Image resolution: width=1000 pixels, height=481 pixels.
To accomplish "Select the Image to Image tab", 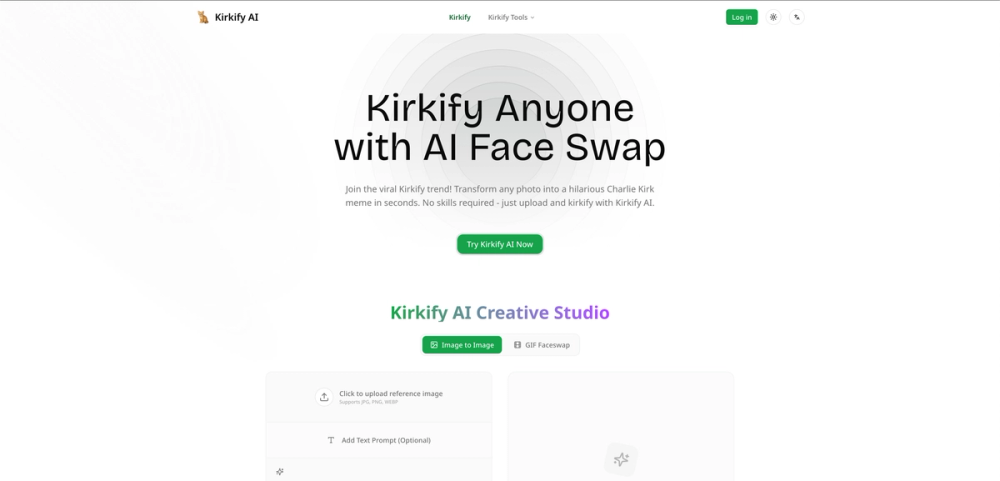I will click(x=462, y=345).
